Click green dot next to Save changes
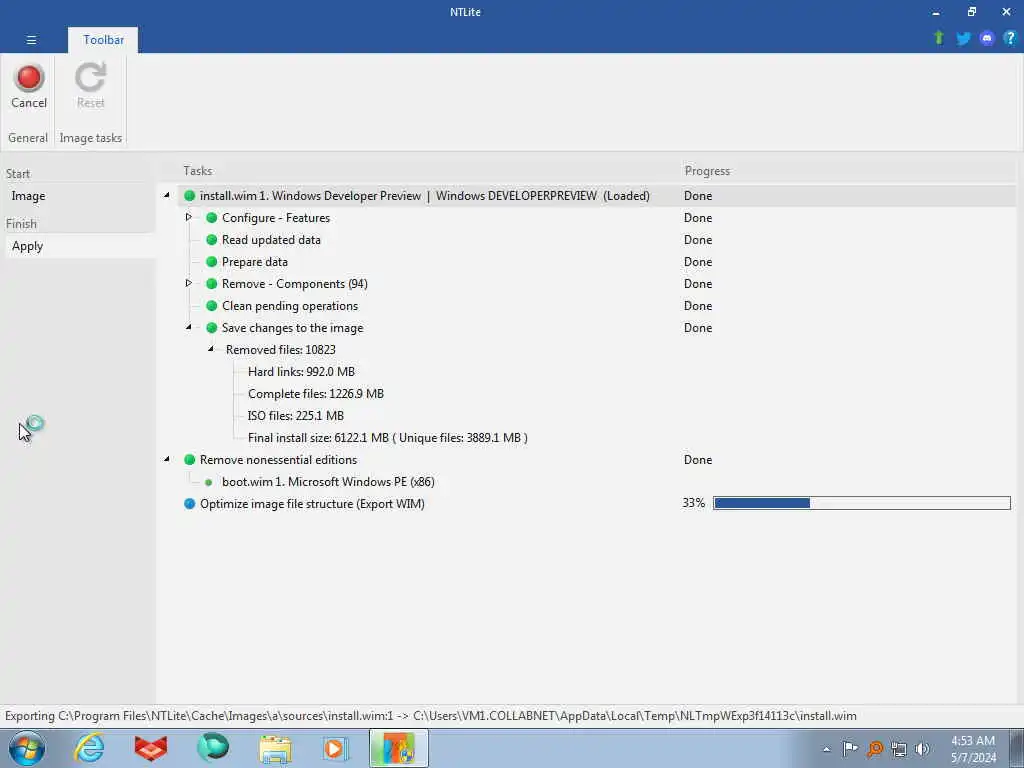Image resolution: width=1024 pixels, height=768 pixels. 212,328
